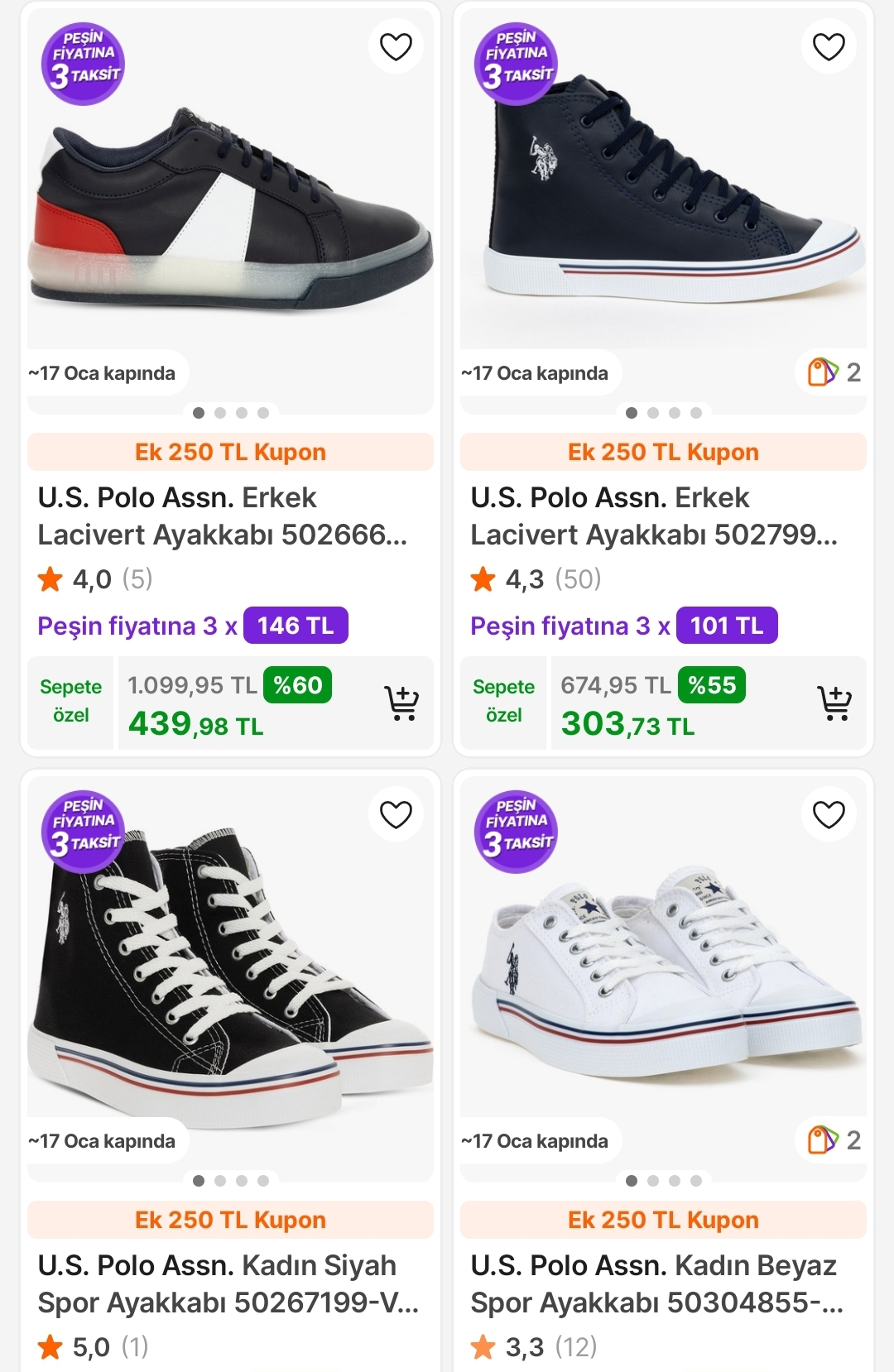Tap the Ek 250 TL Kupon banner on navy high-top

pyautogui.click(x=663, y=452)
